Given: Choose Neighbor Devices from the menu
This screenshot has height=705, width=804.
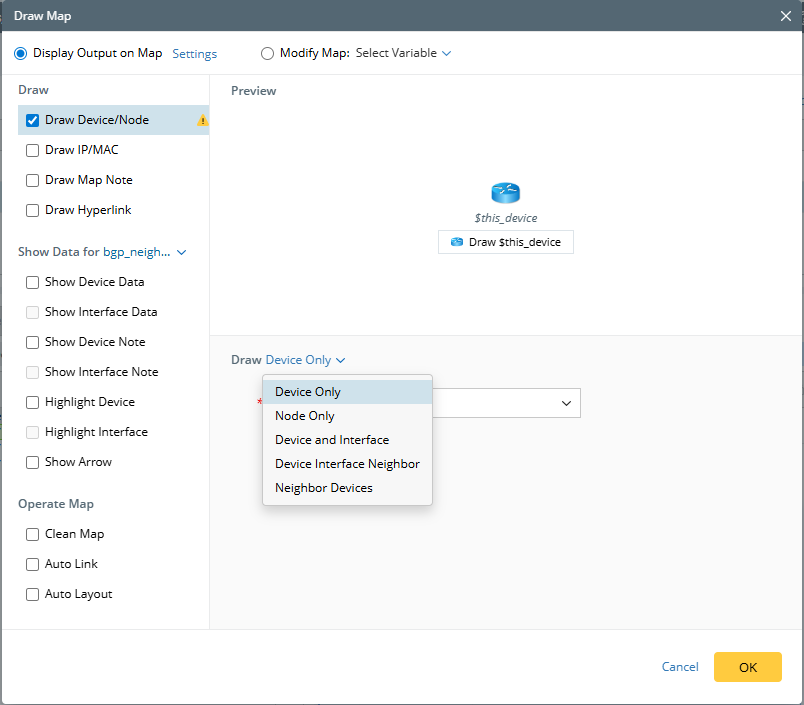Looking at the screenshot, I should [324, 488].
